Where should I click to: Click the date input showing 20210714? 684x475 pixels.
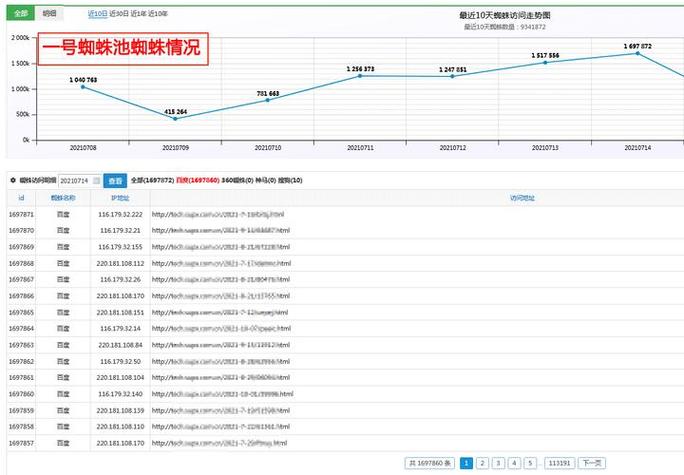(x=75, y=181)
